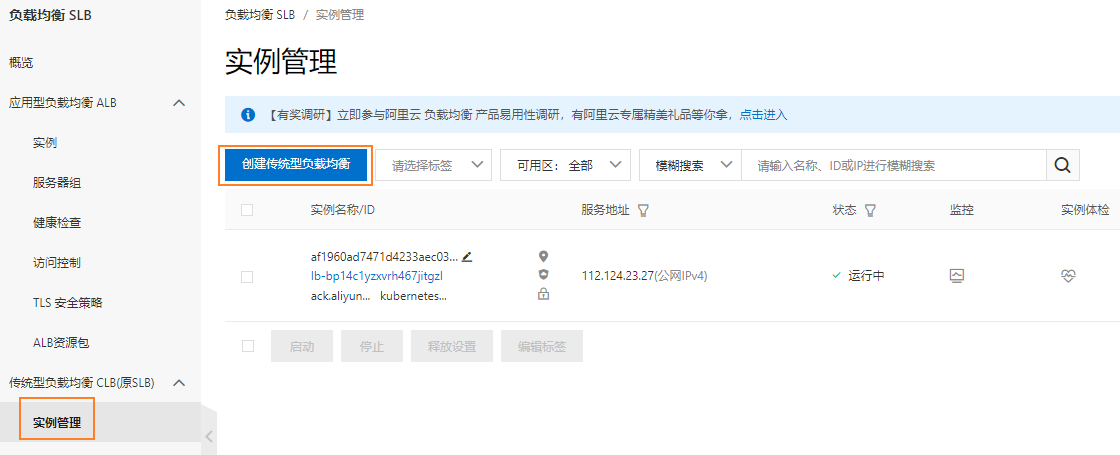Click the 实例体检 column header
Screen dimensions: 1120x455
coord(1086,210)
